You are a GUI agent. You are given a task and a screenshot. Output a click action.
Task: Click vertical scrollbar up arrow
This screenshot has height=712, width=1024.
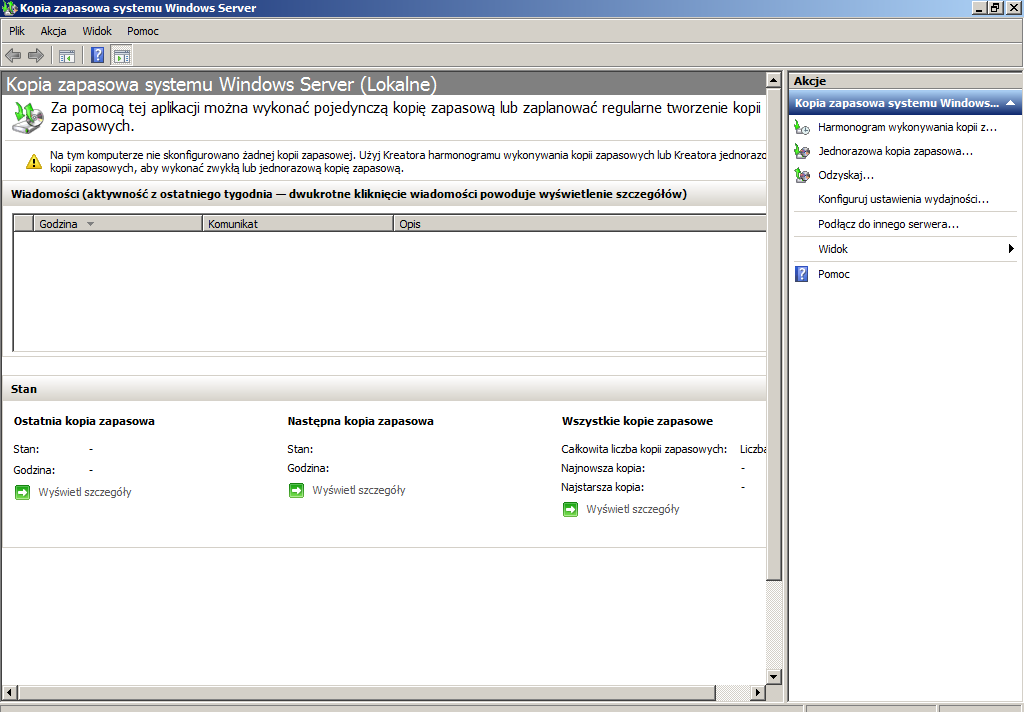click(x=773, y=80)
